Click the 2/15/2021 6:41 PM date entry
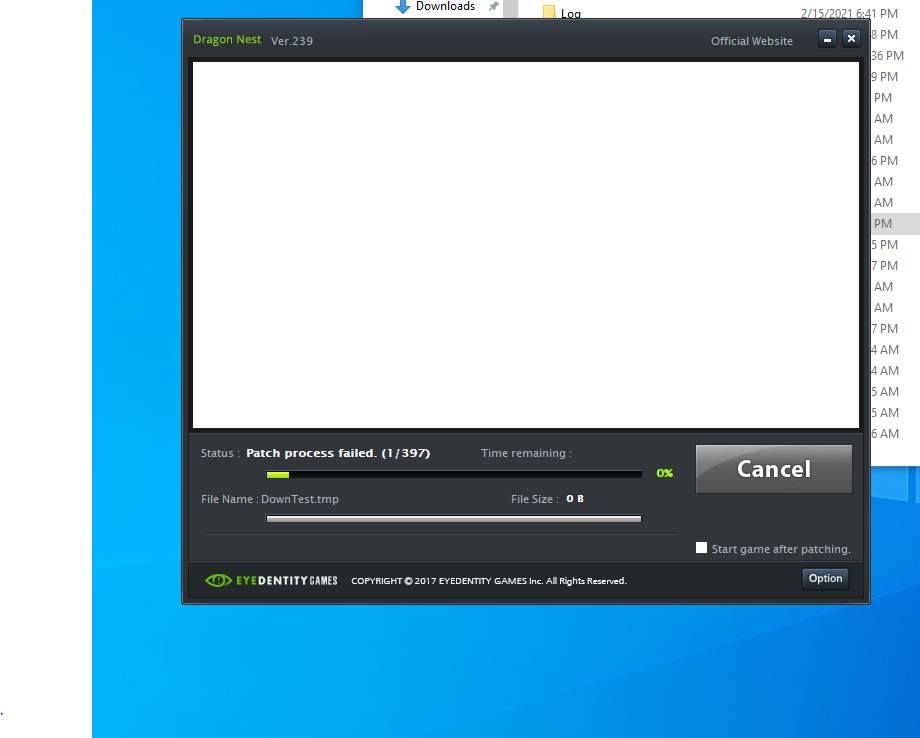This screenshot has height=738, width=920. (849, 13)
